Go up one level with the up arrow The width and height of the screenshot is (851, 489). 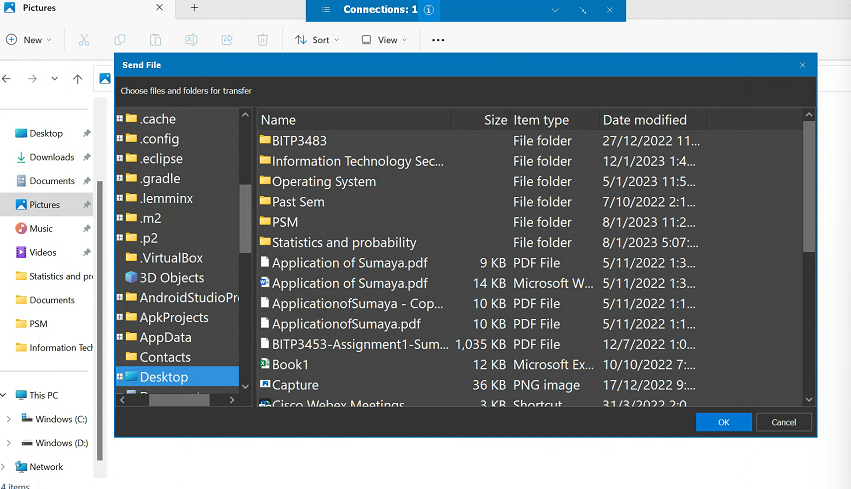(78, 79)
